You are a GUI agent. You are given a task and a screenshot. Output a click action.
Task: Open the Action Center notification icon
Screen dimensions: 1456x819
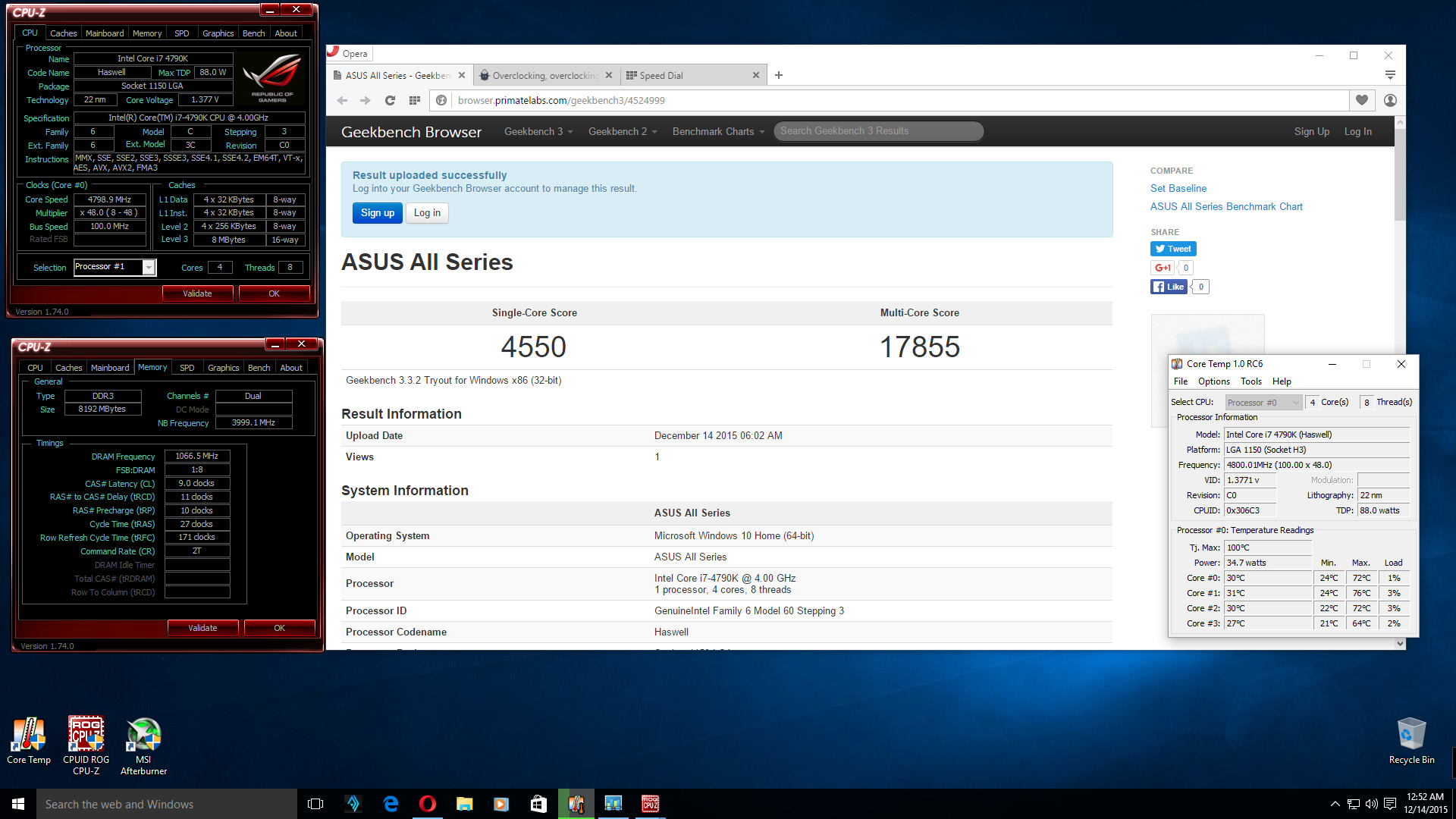1390,804
